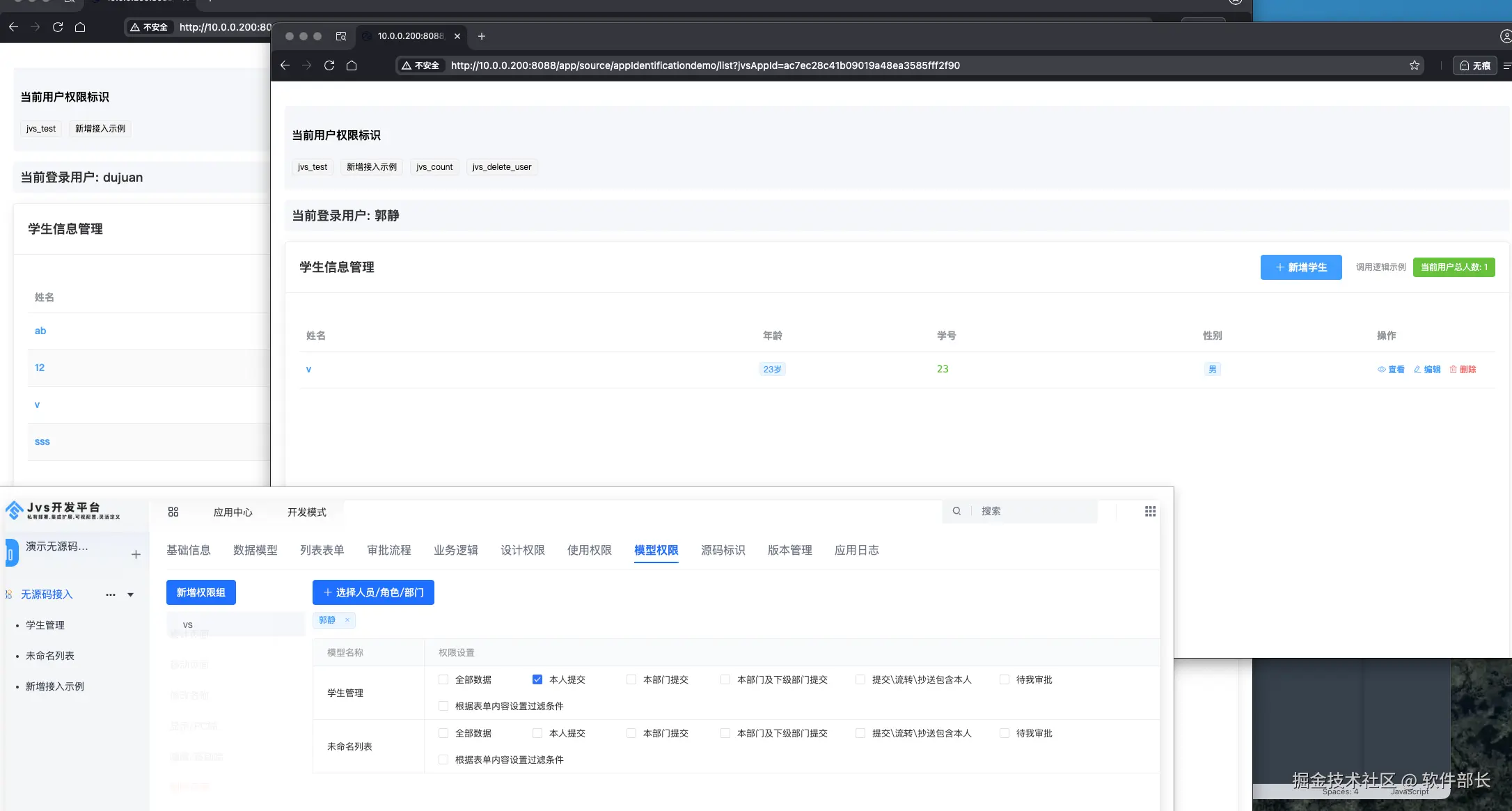Viewport: 1512px width, 811px height.
Task: Click the plus icon beside 演示无源码
Action: click(x=136, y=554)
